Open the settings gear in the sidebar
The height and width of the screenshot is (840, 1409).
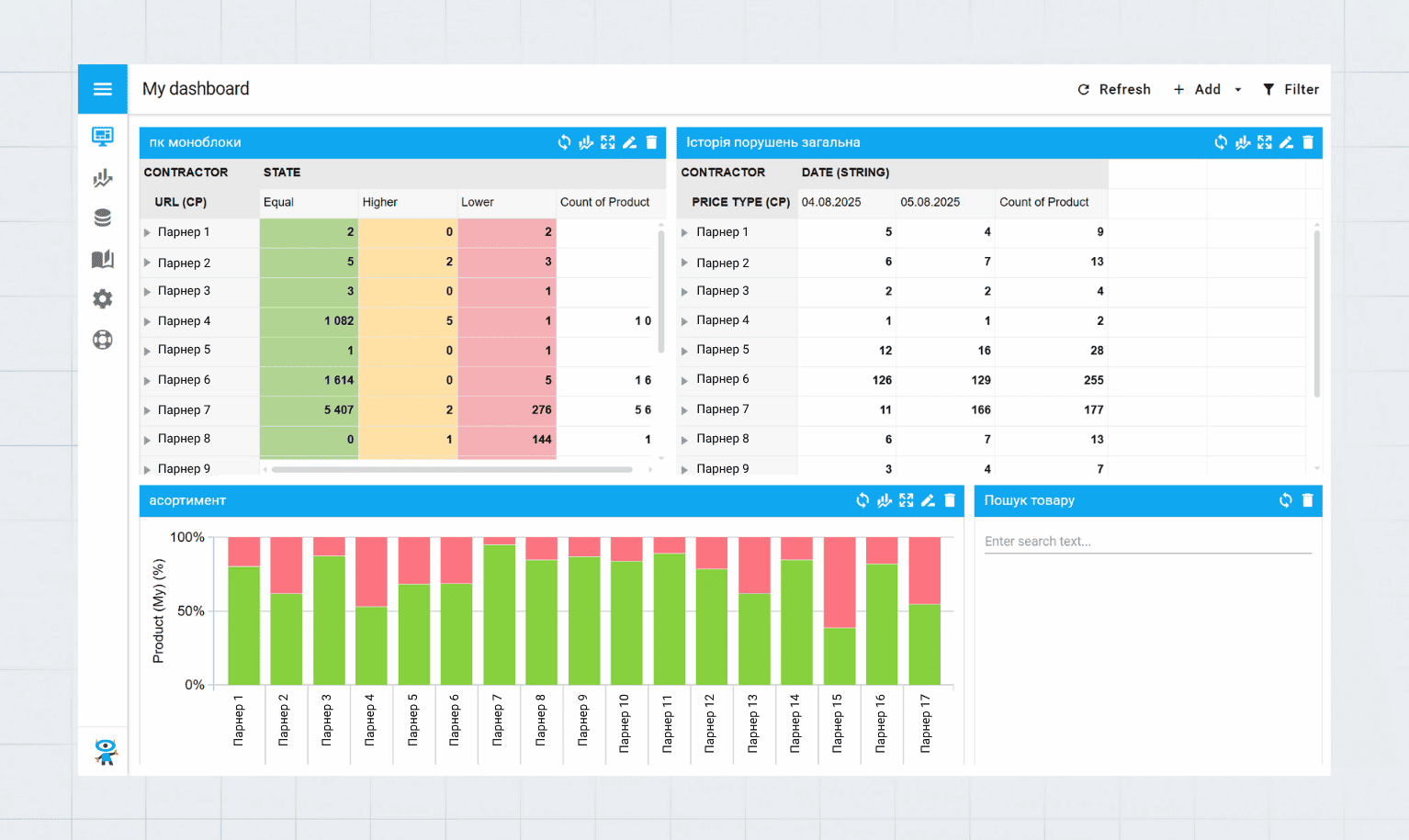click(102, 298)
